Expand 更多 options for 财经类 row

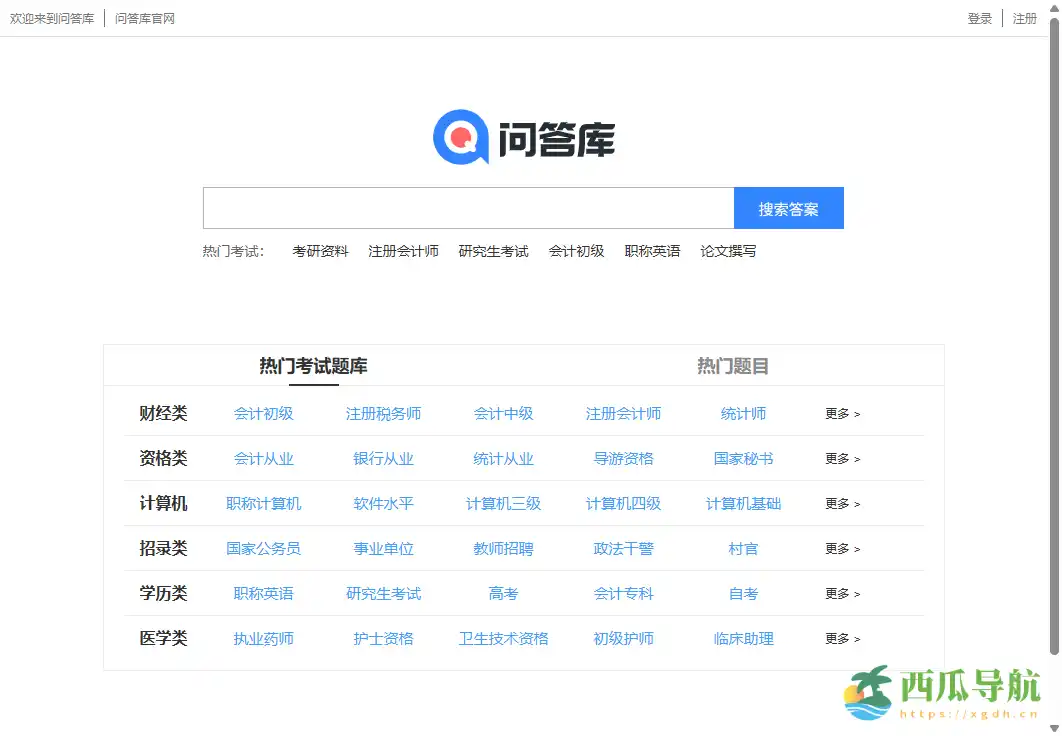click(x=841, y=412)
